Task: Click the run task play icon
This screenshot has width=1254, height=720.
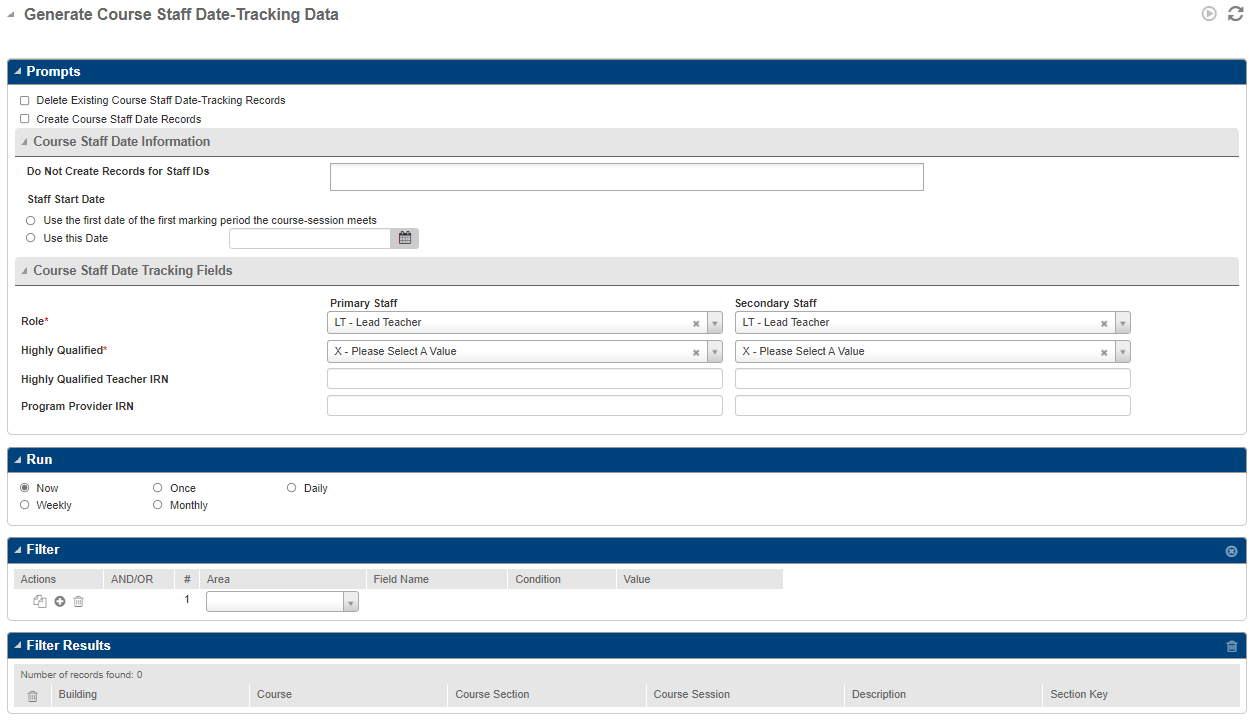Action: [x=1209, y=14]
